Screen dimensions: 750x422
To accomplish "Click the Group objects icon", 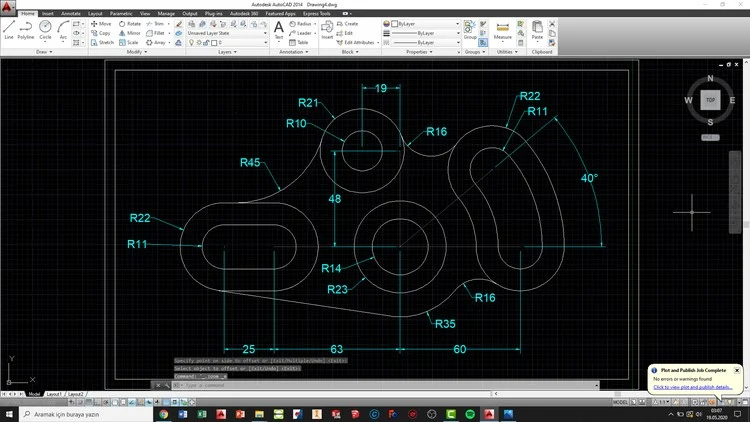I will point(469,28).
